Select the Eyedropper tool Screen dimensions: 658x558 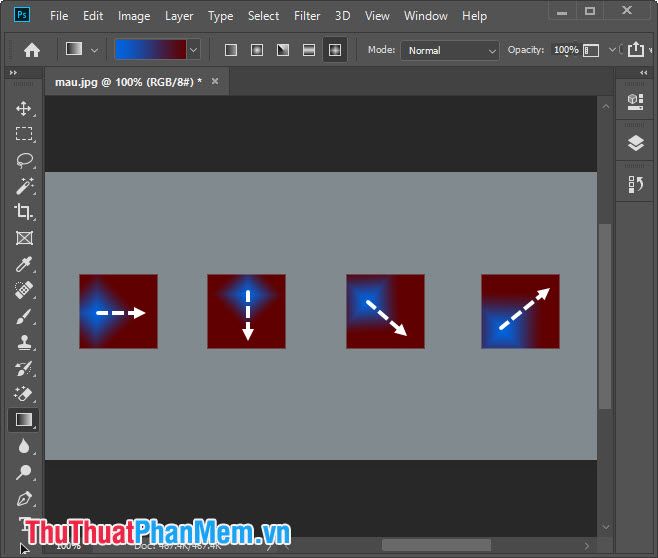[24, 264]
